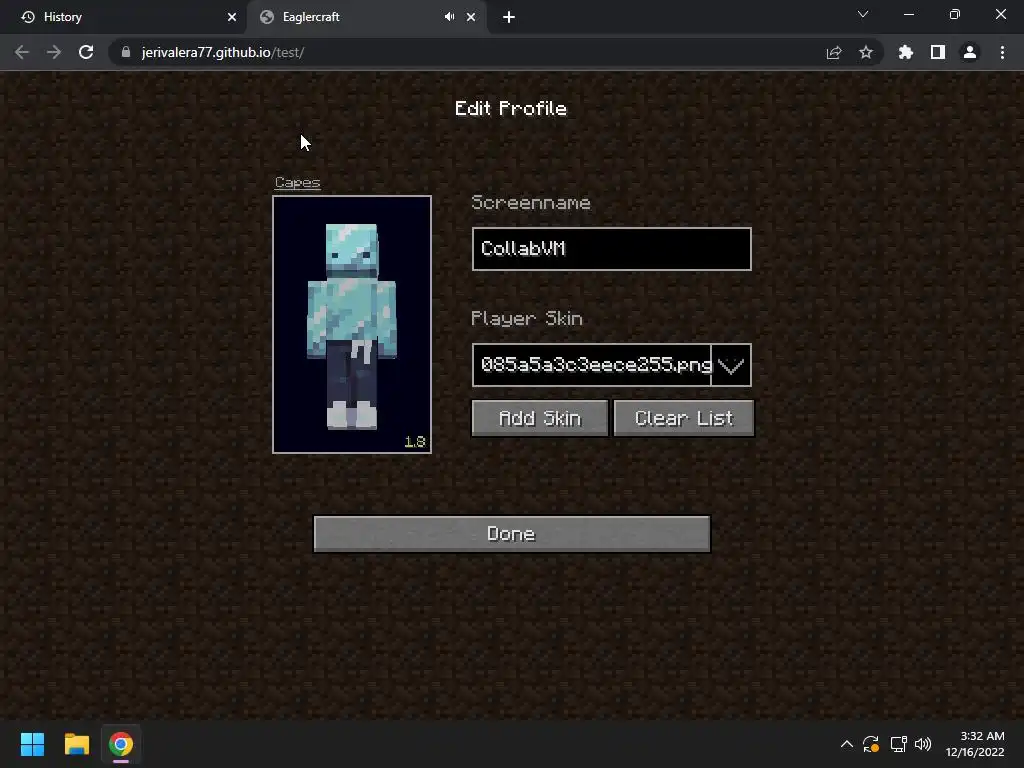Image resolution: width=1024 pixels, height=768 pixels.
Task: Open the tab search chevron
Action: point(863,14)
